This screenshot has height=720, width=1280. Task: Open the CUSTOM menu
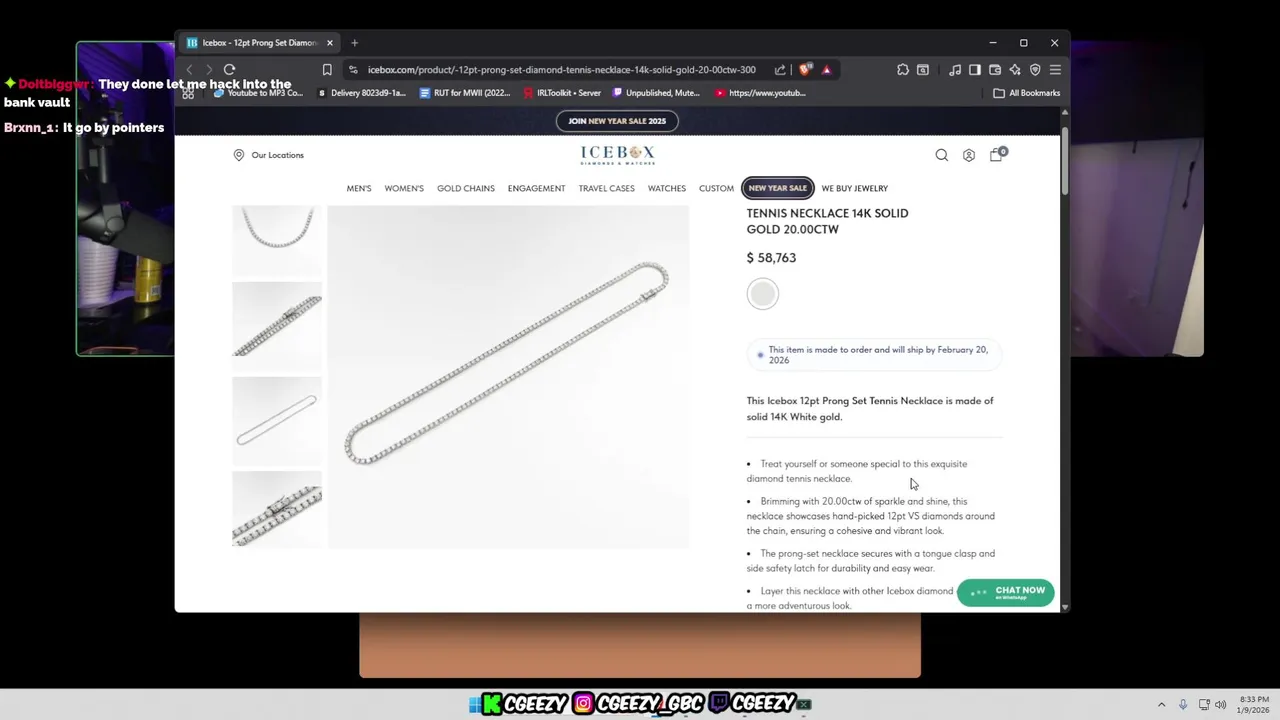pyautogui.click(x=716, y=188)
